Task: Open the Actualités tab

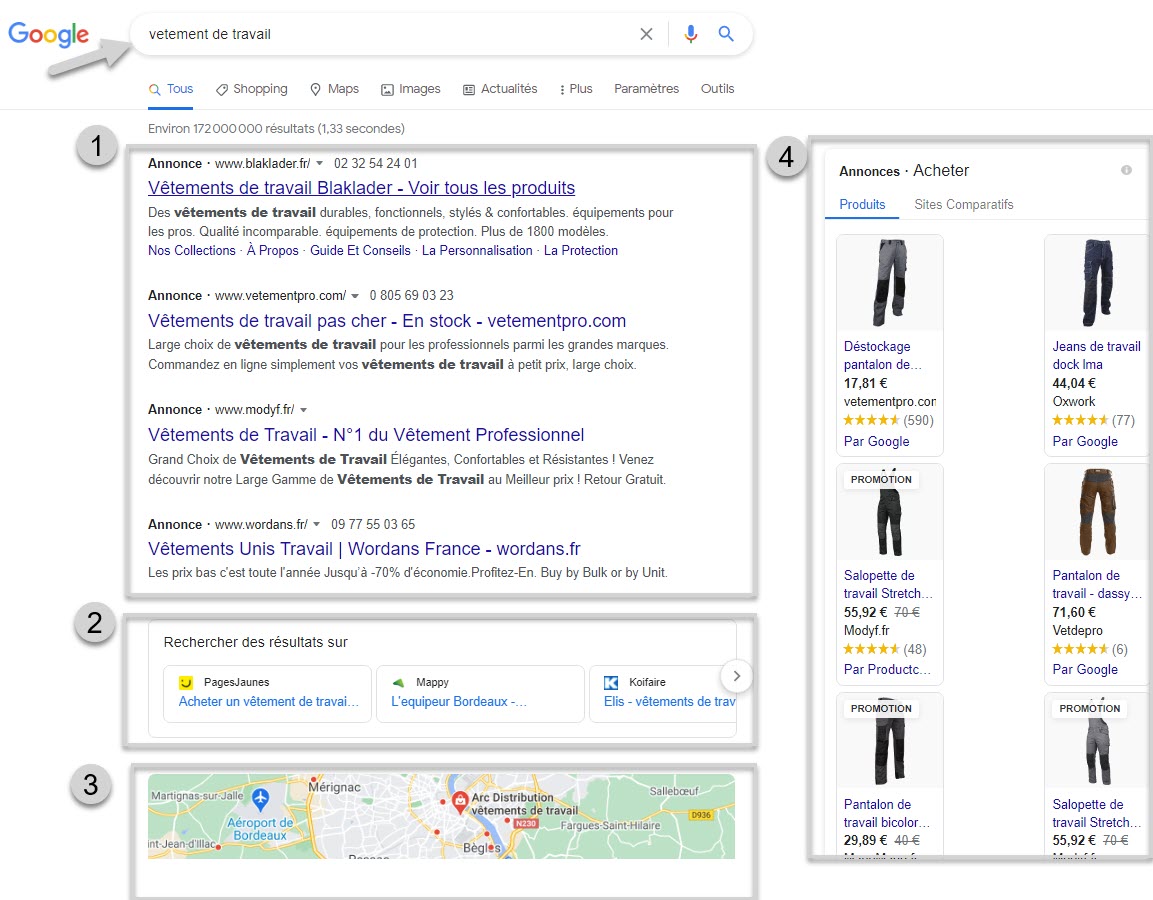Action: [x=500, y=89]
